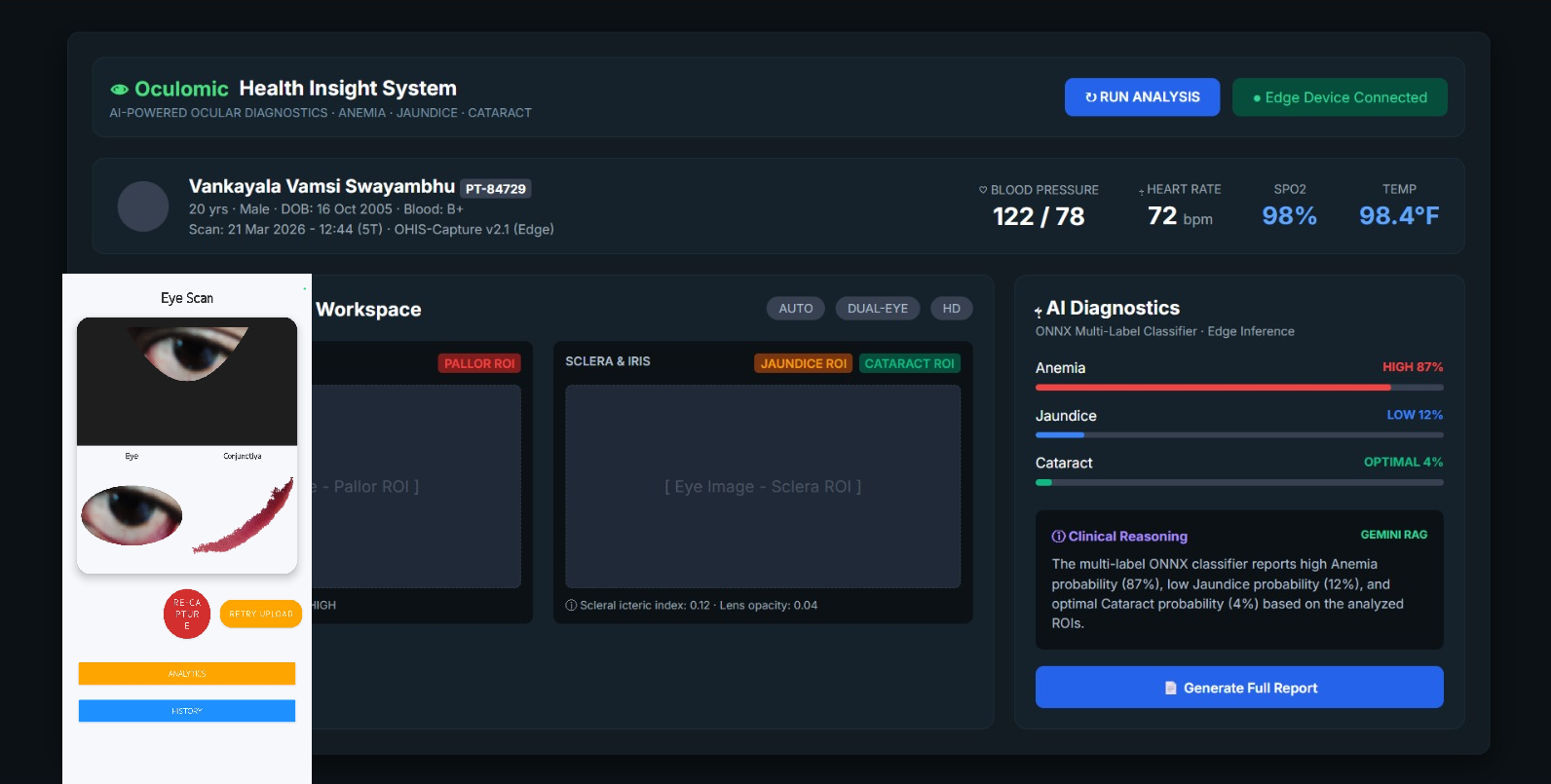Click the cropped eye image in Eye Scan
Viewport: 1551px width, 784px height.
click(x=132, y=515)
